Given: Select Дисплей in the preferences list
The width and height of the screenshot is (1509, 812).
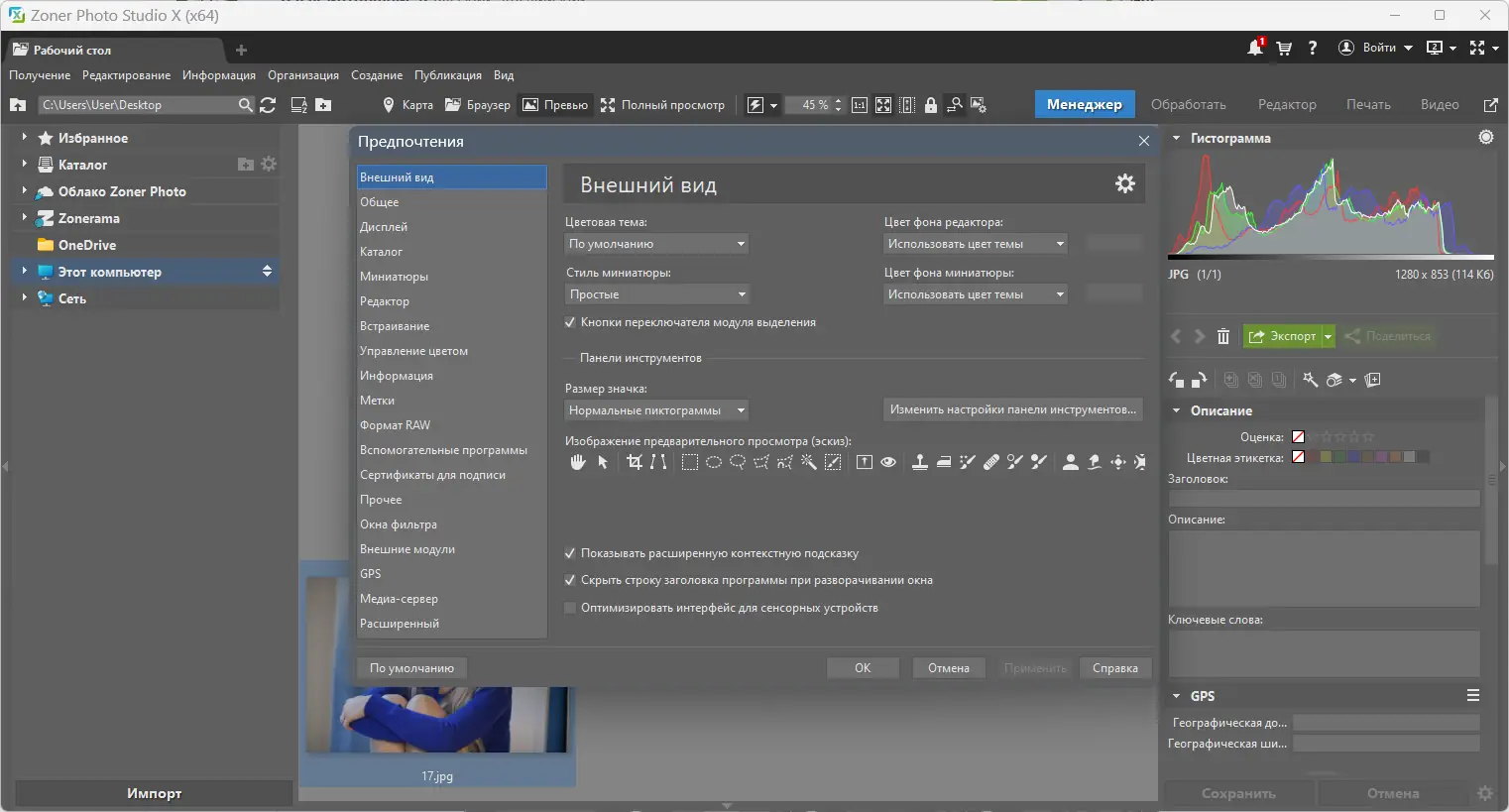Looking at the screenshot, I should [384, 227].
